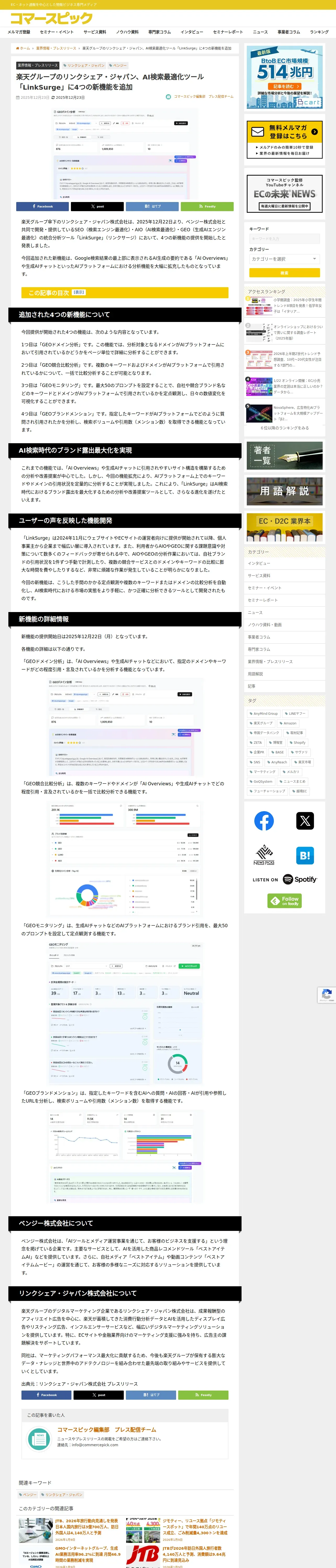This screenshot has width=336, height=1568.
Task: Open ranking item 小学館調査 2025年小学生年間トレンド
Action: (284, 305)
